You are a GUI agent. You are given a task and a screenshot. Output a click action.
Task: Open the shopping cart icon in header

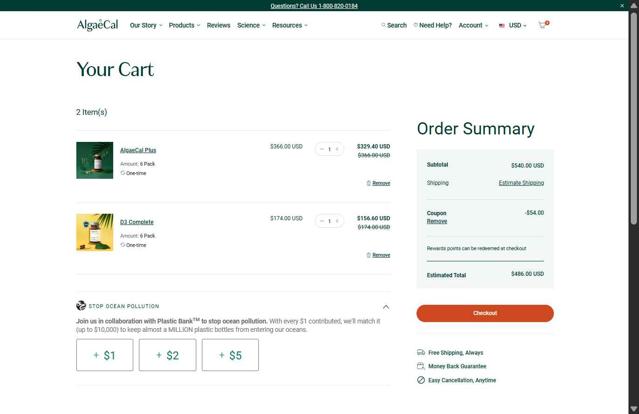[544, 25]
